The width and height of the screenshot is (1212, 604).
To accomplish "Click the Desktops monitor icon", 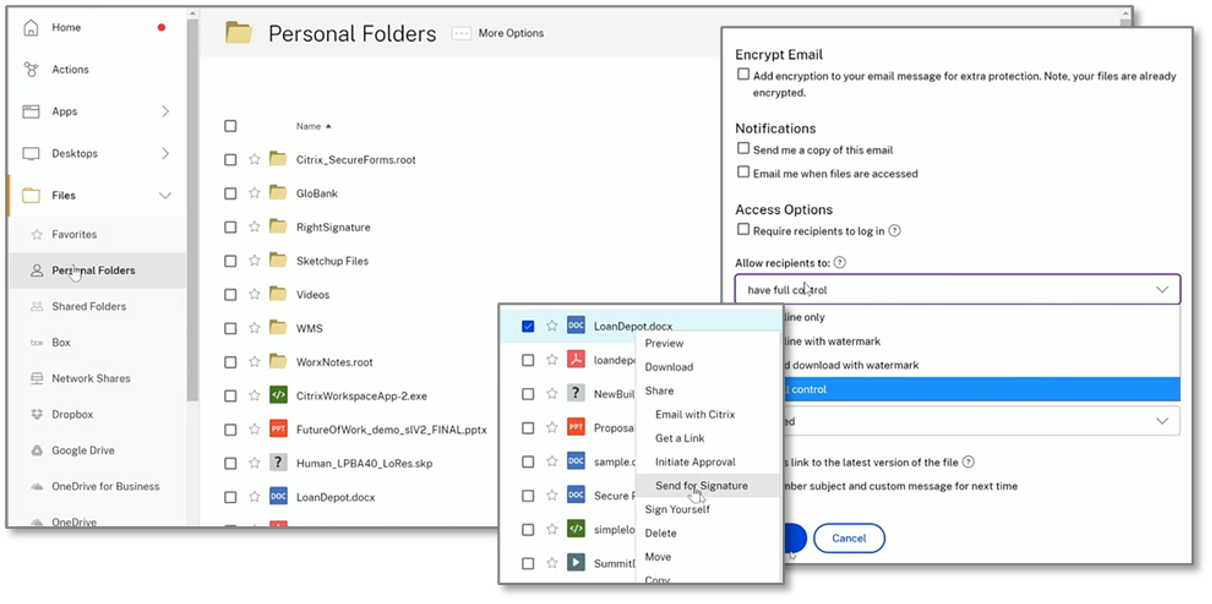I will click(31, 153).
